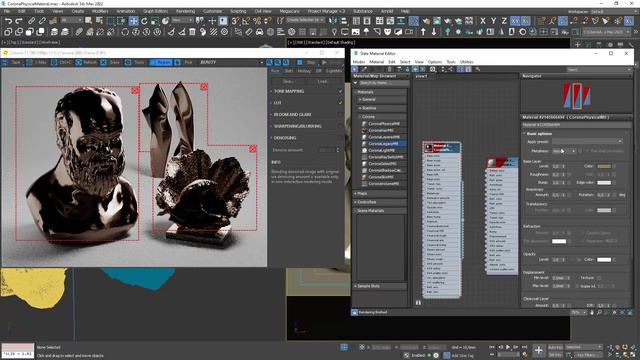Open the Apply preset dropdown
The width and height of the screenshot is (640, 360).
[587, 141]
